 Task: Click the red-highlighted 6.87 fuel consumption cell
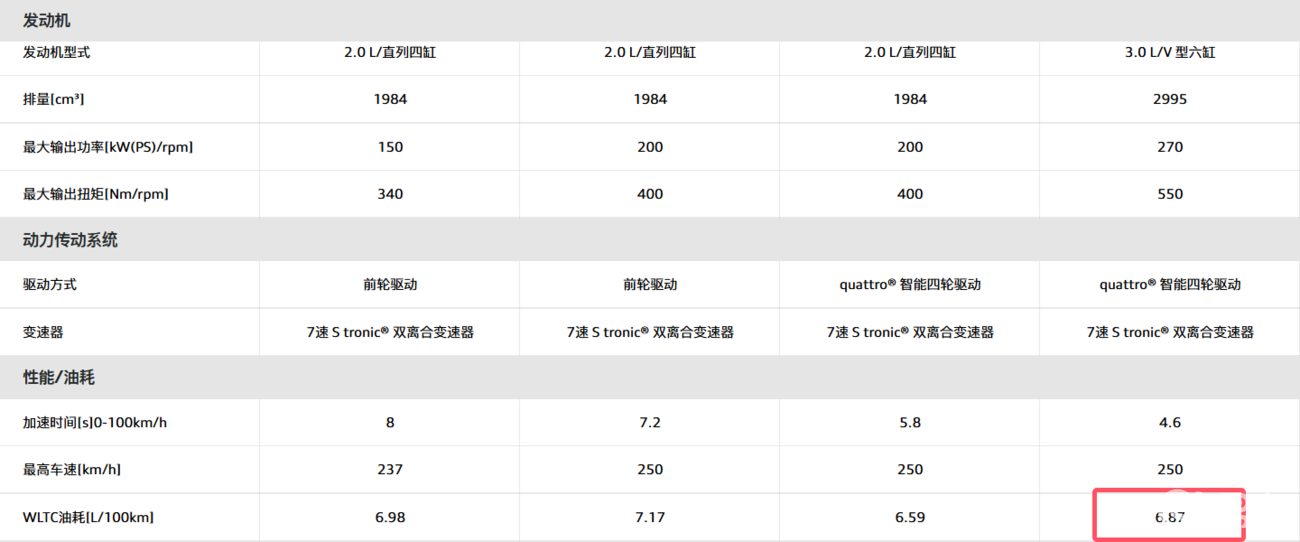pyautogui.click(x=1169, y=517)
